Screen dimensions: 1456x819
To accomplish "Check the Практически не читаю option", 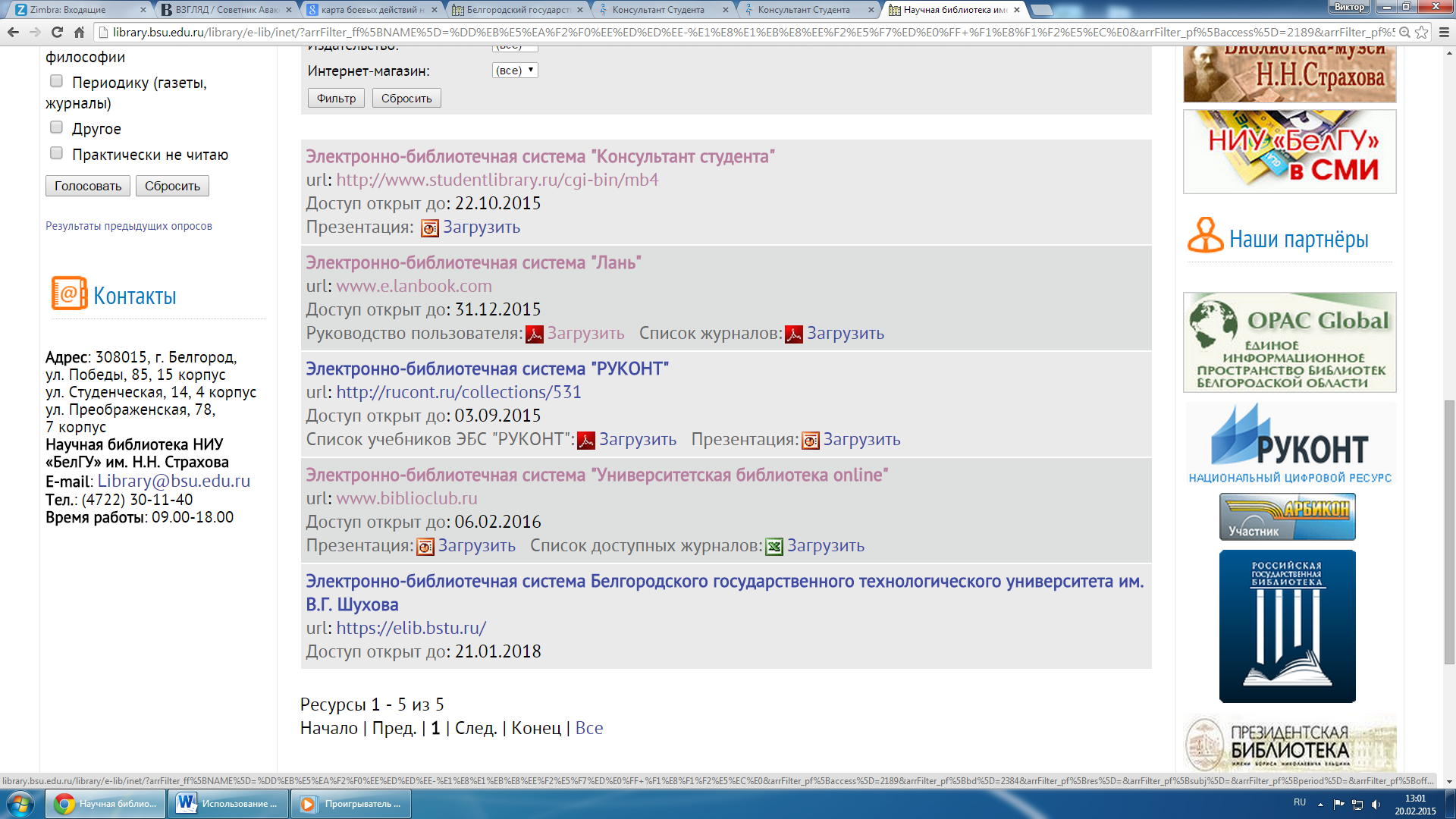I will [56, 153].
